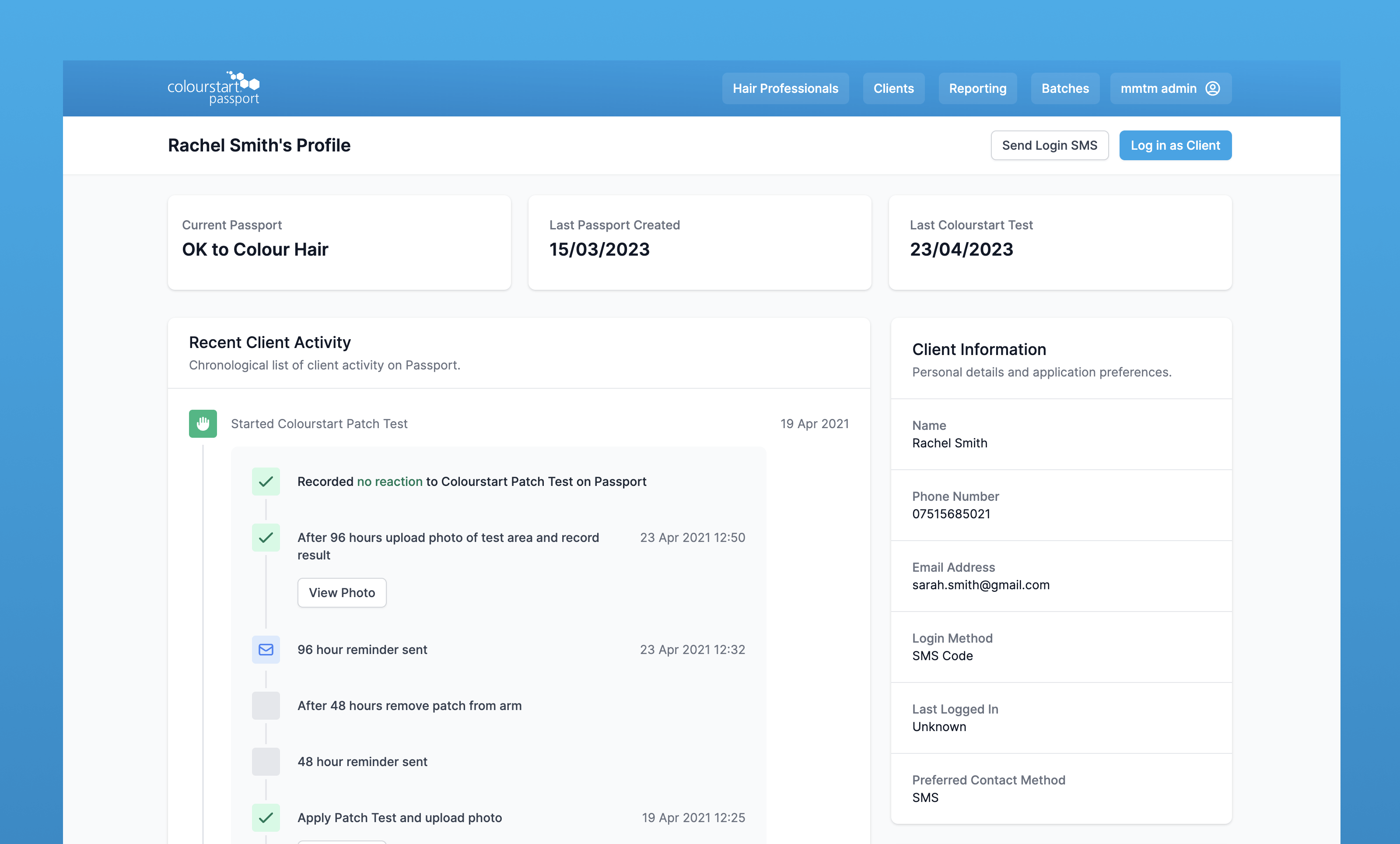Click the pending icon beside 48 hour reminder sent
The height and width of the screenshot is (844, 1400).
(266, 762)
